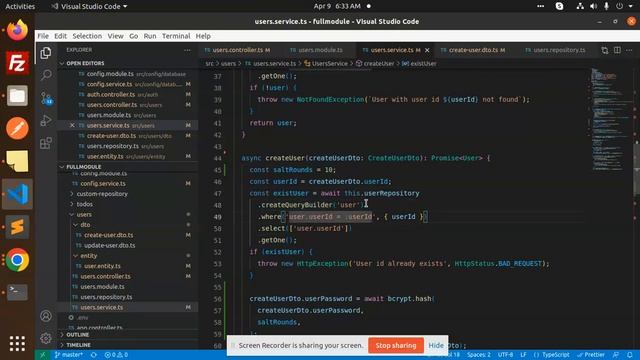Open Files manager from the dock
The image size is (640, 360).
(17, 96)
